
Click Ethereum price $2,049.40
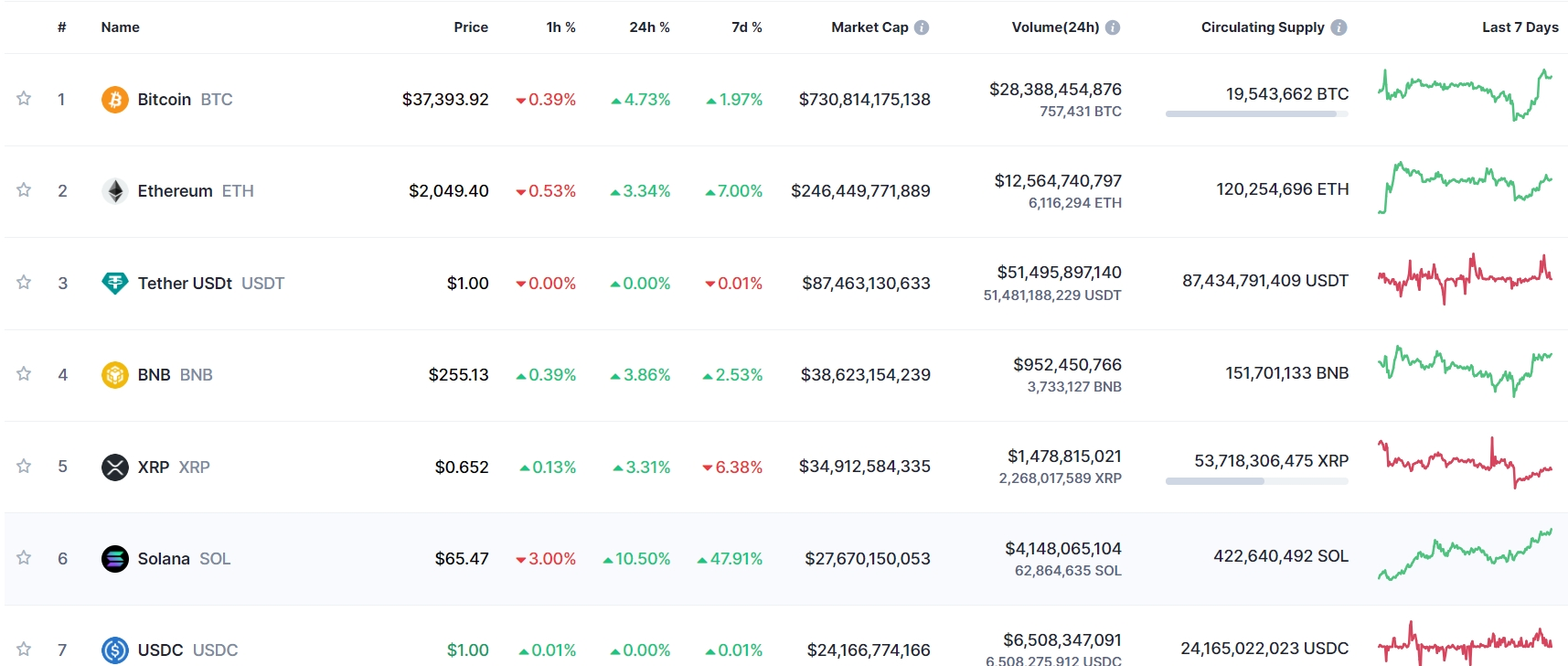tap(449, 190)
